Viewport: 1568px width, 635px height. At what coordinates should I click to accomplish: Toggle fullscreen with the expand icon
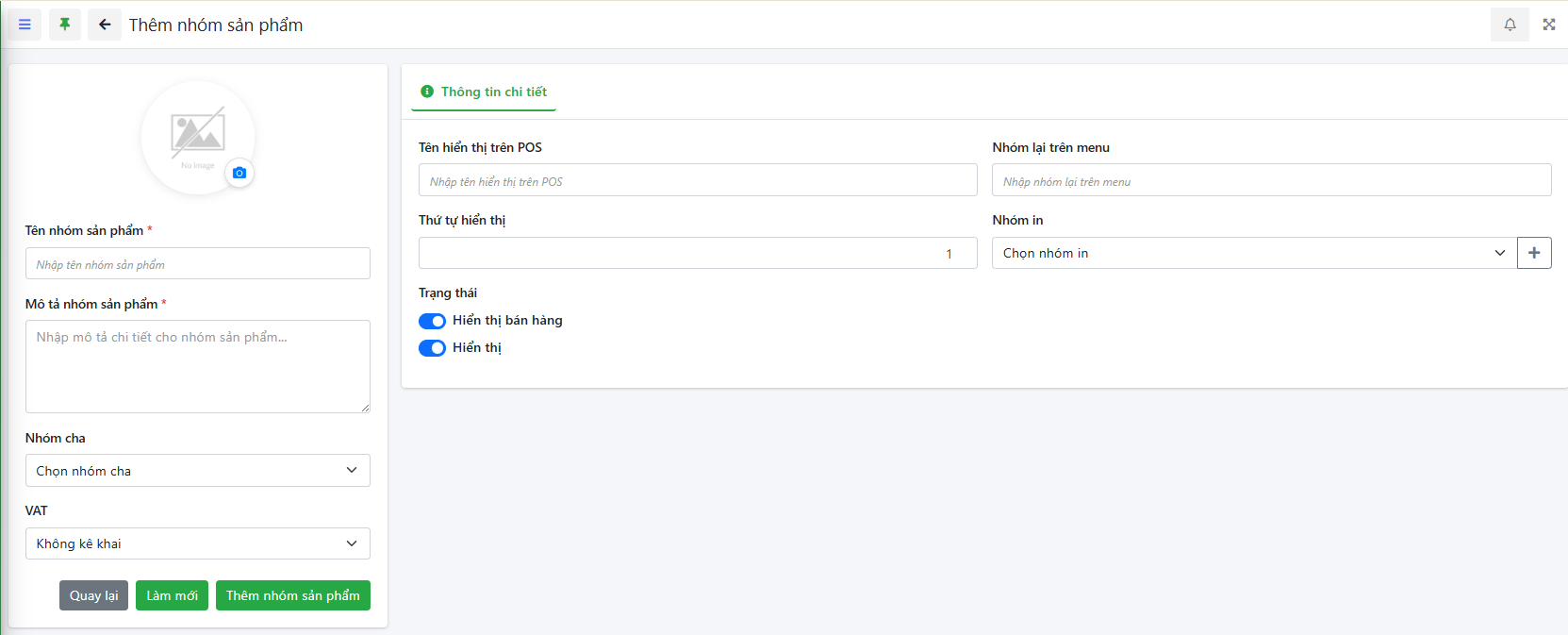tap(1548, 25)
